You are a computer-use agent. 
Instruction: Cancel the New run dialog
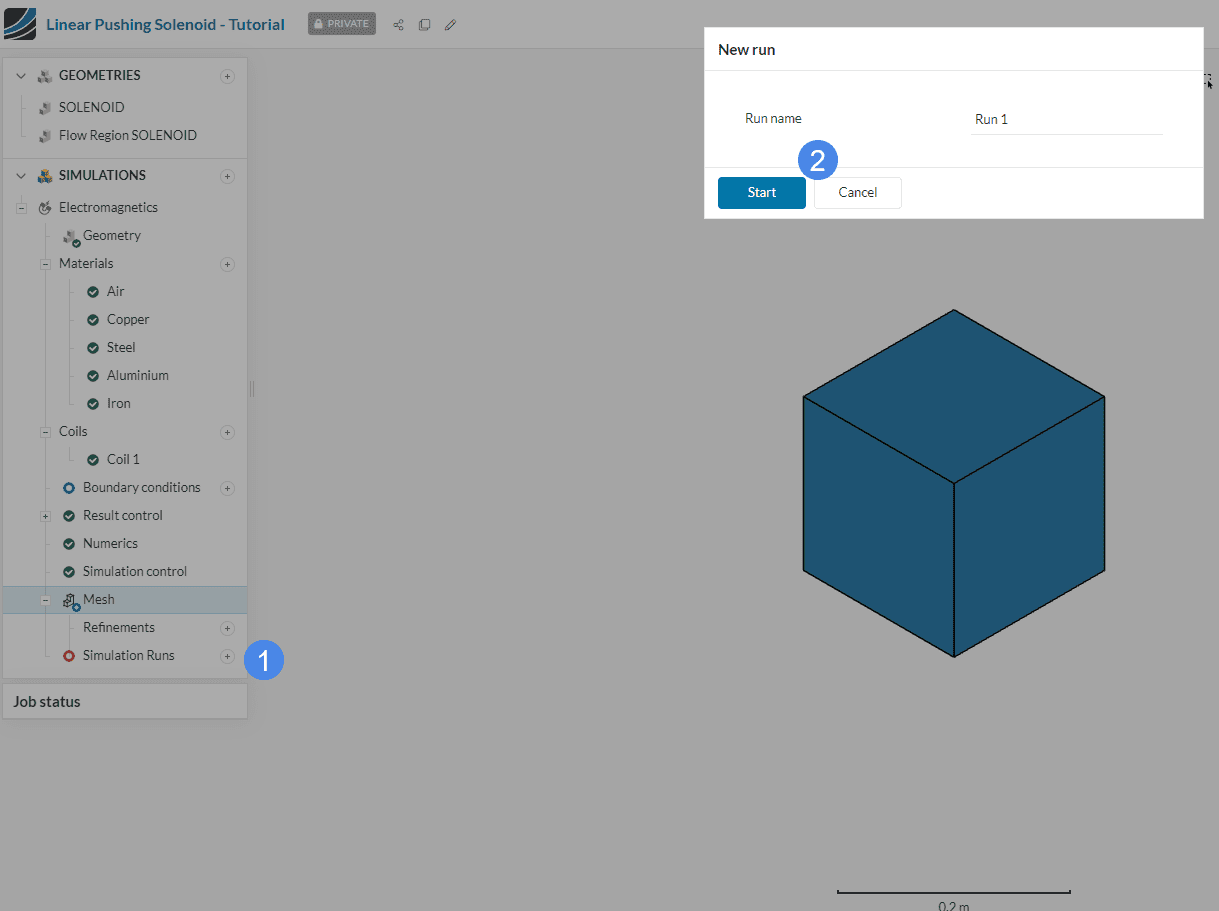pyautogui.click(x=857, y=193)
